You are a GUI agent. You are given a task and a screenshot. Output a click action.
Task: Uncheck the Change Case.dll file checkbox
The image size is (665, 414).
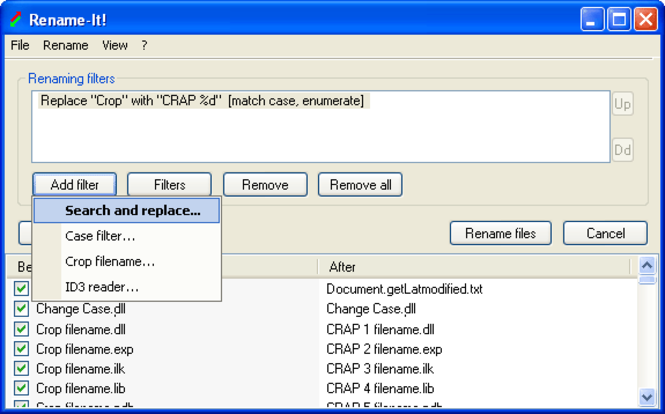(21, 309)
